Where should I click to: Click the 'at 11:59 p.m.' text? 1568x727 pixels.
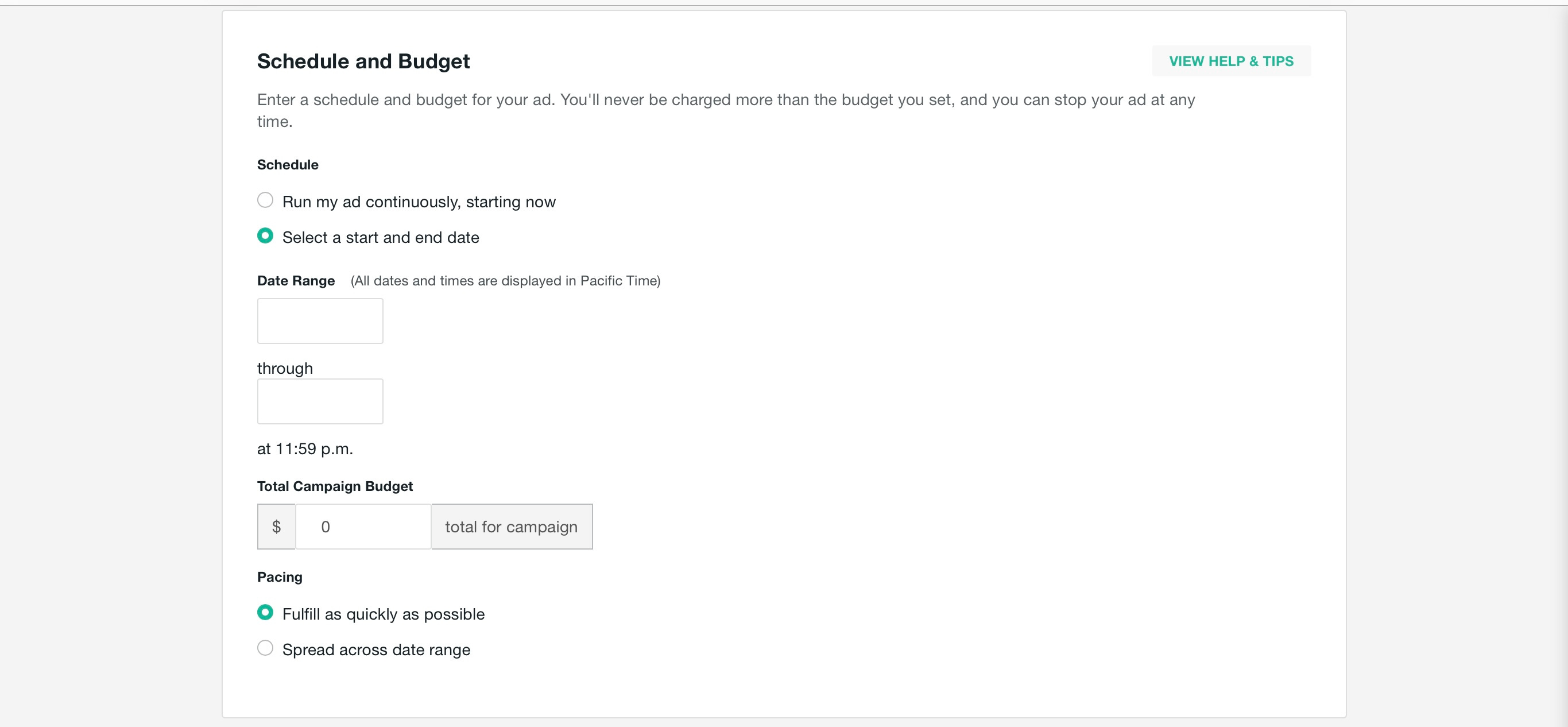[x=305, y=448]
